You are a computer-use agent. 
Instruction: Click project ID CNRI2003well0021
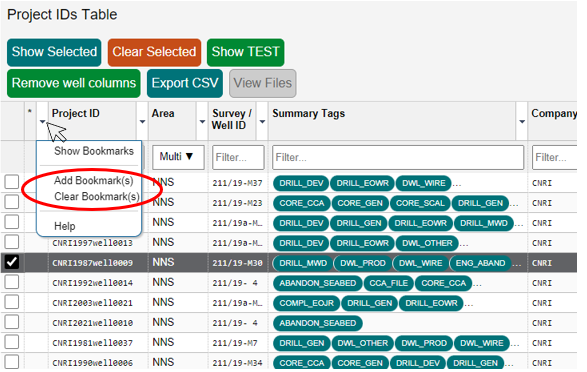click(x=92, y=303)
